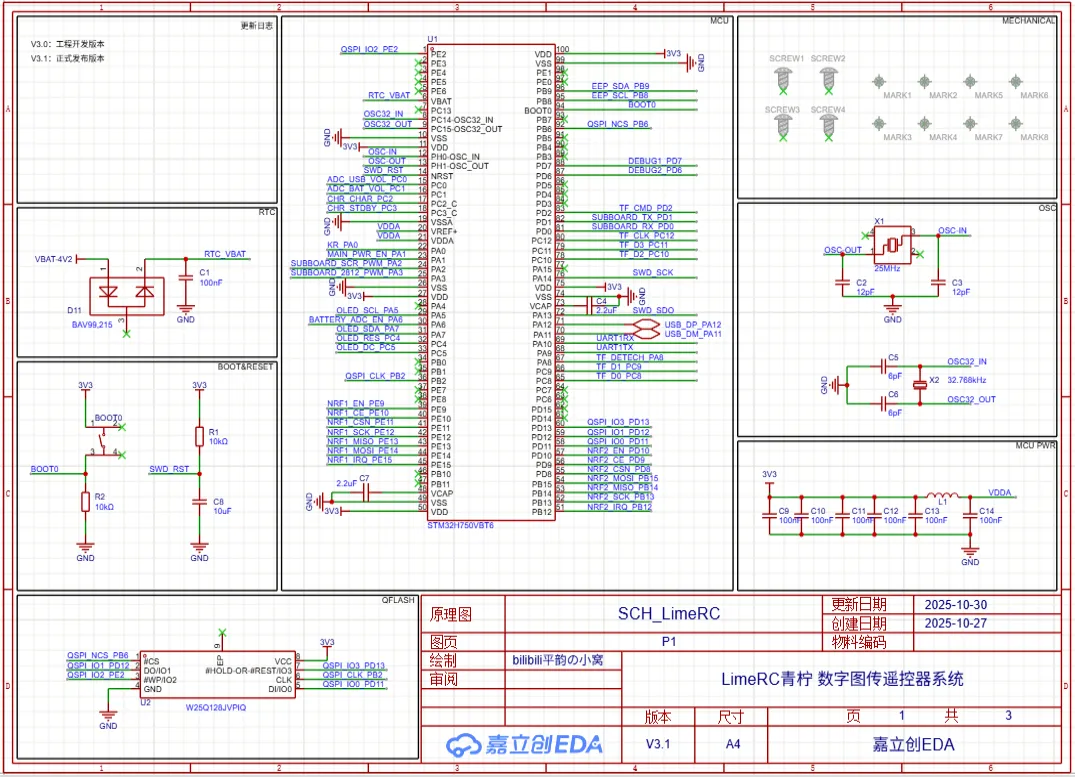Select the STM32H750VBT6 part name text
The width and height of the screenshot is (1075, 777).
click(460, 524)
